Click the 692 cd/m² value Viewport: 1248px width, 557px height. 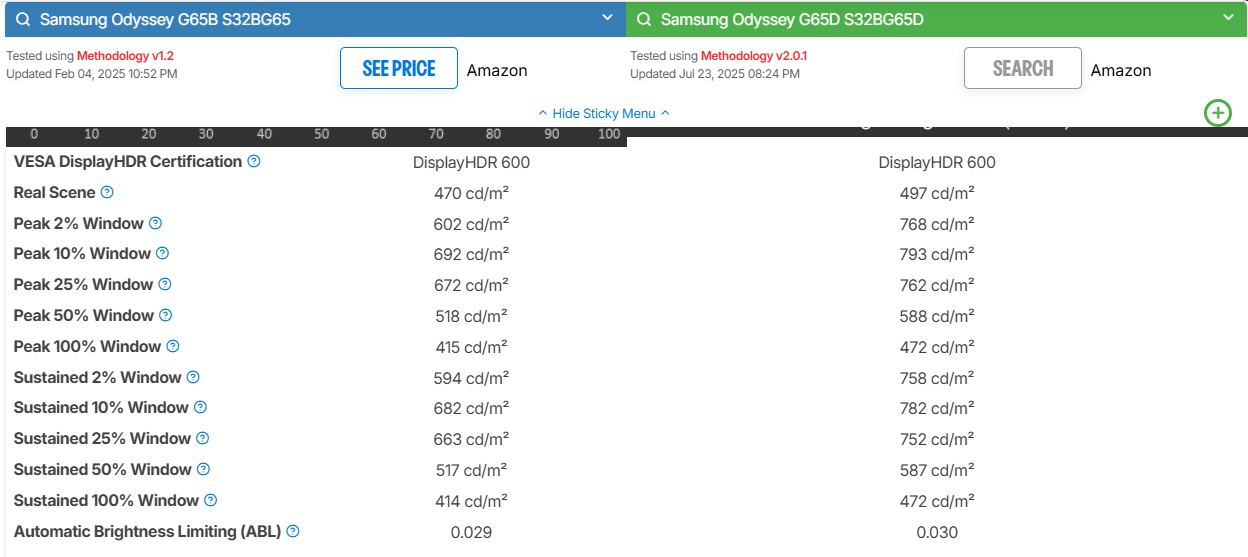(x=471, y=254)
